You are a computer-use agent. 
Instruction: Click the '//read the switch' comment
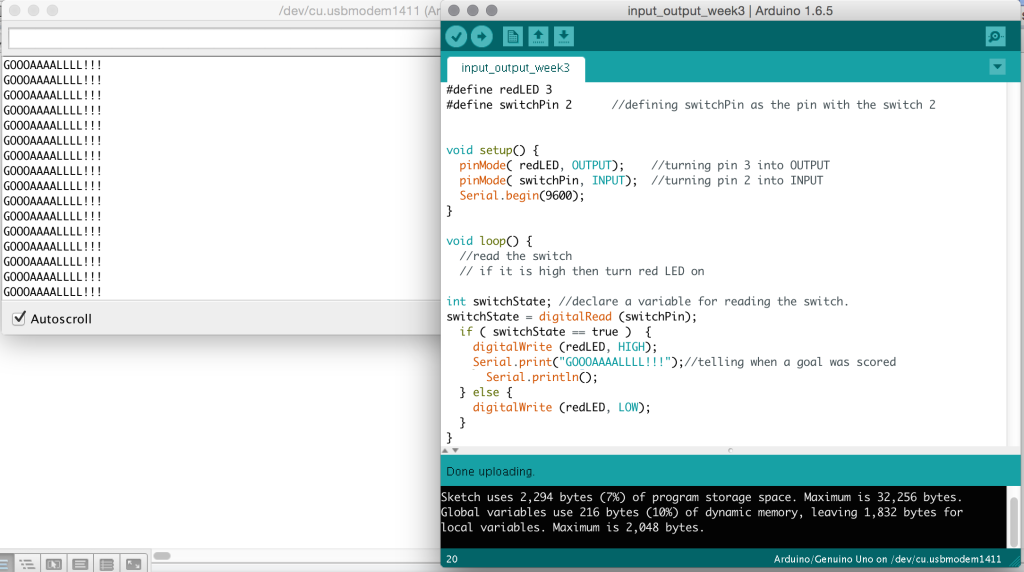(x=515, y=256)
